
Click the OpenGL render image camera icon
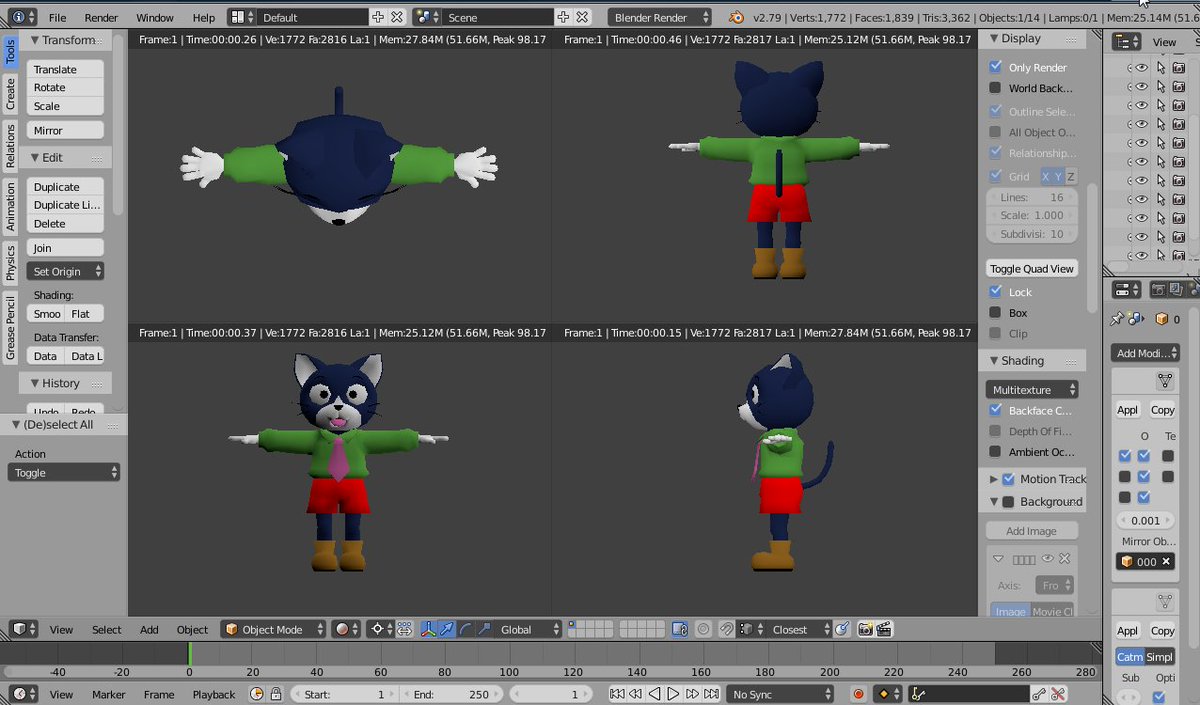864,629
